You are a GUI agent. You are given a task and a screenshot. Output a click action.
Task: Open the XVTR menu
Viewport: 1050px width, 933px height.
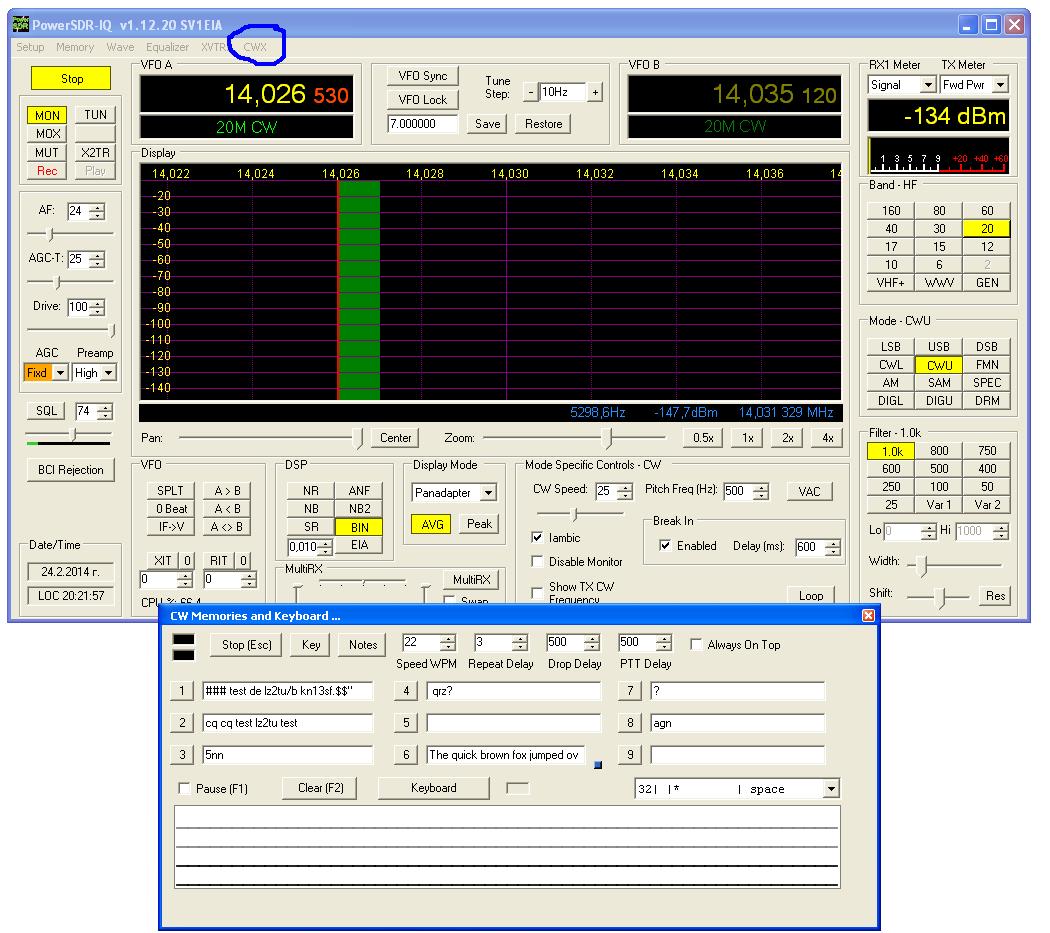click(x=214, y=47)
